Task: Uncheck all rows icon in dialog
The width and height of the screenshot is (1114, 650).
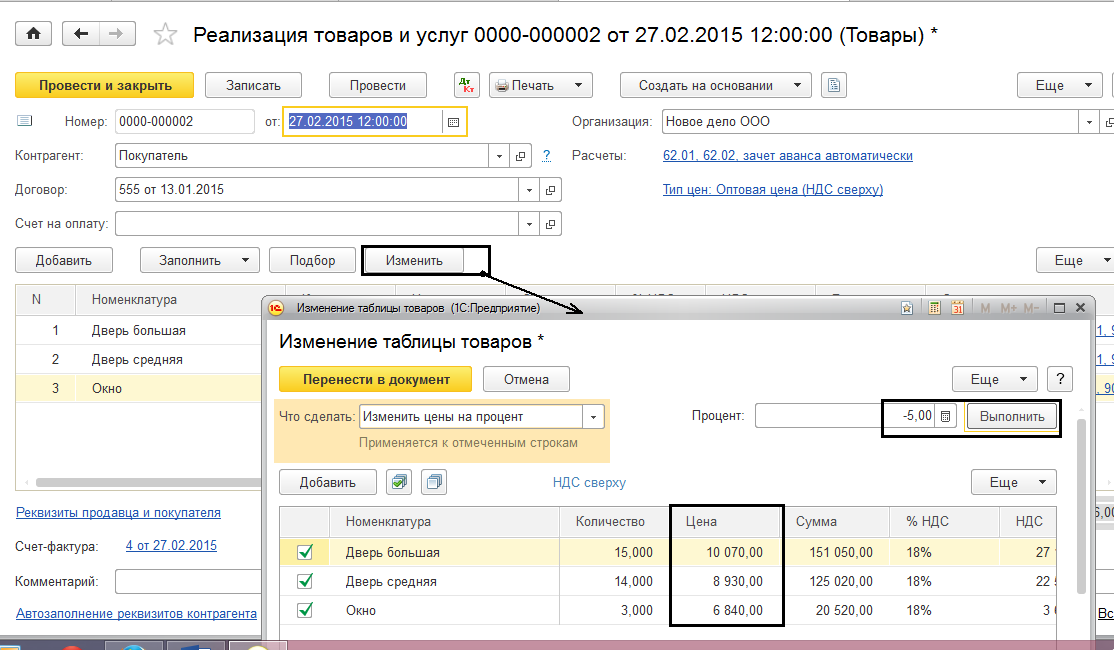Action: click(433, 482)
